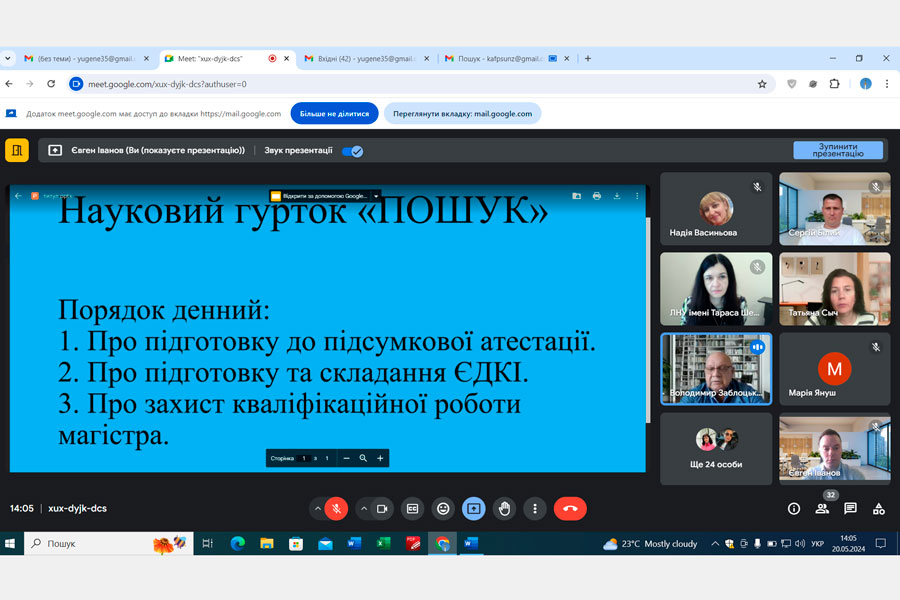Open the activities icon
This screenshot has width=900, height=600.
[878, 509]
